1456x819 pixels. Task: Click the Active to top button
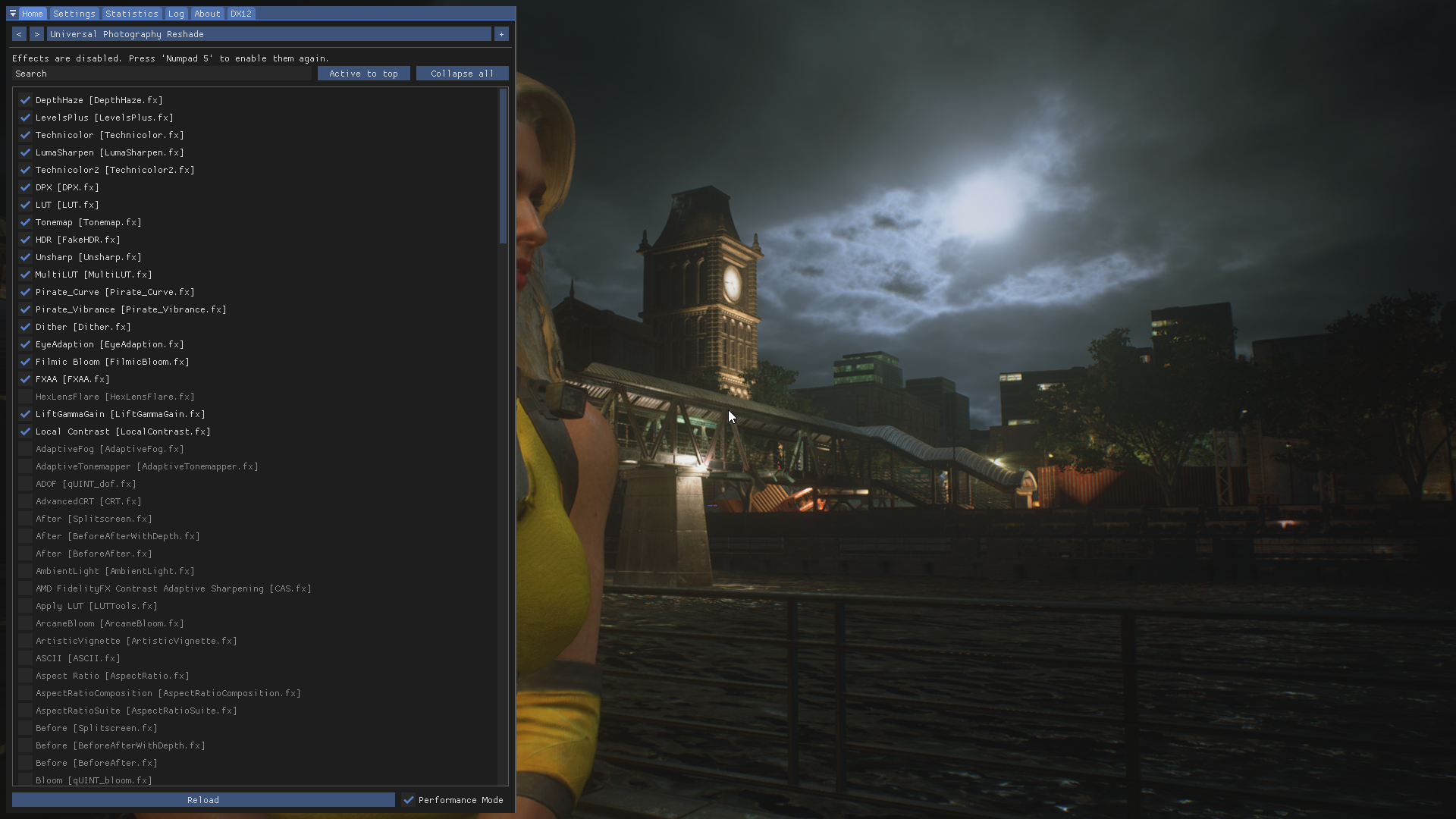pos(364,74)
